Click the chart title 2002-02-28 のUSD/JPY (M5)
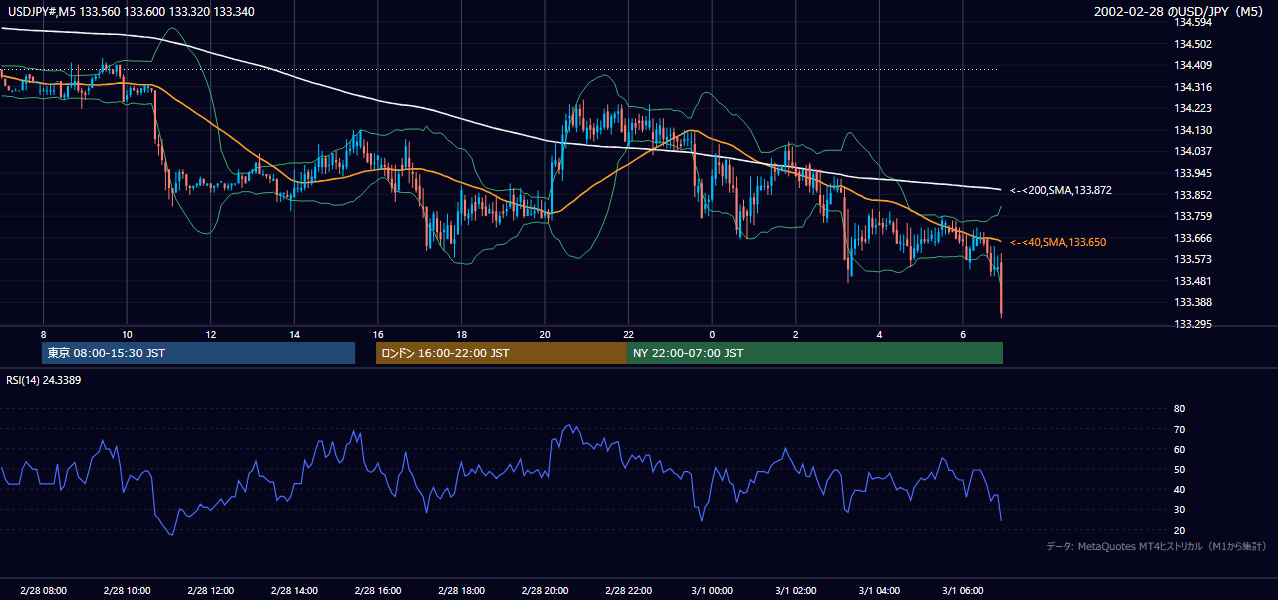Viewport: 1278px width, 600px height. [x=1178, y=12]
